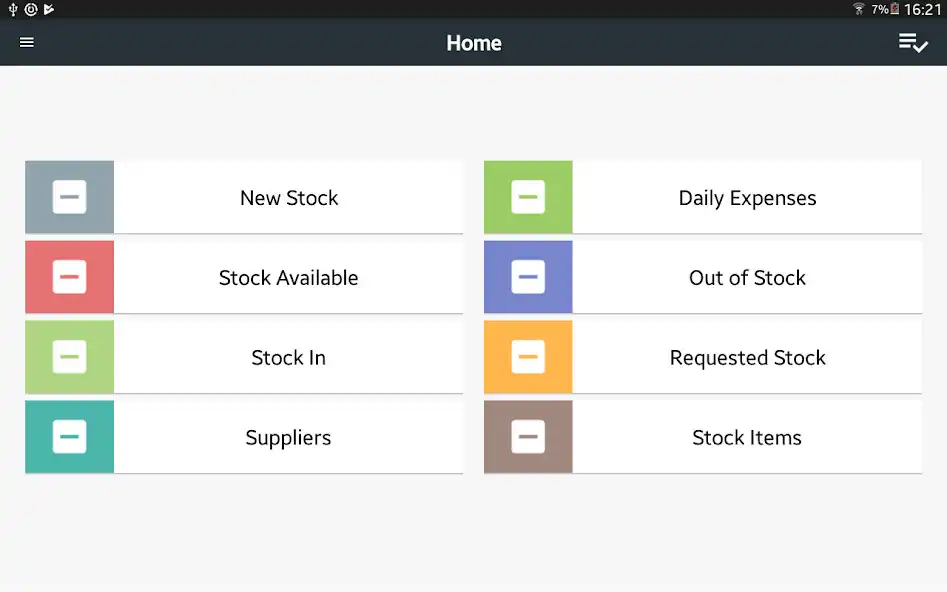Click the blue Out of Stock icon
Image resolution: width=947 pixels, height=592 pixels.
(528, 277)
